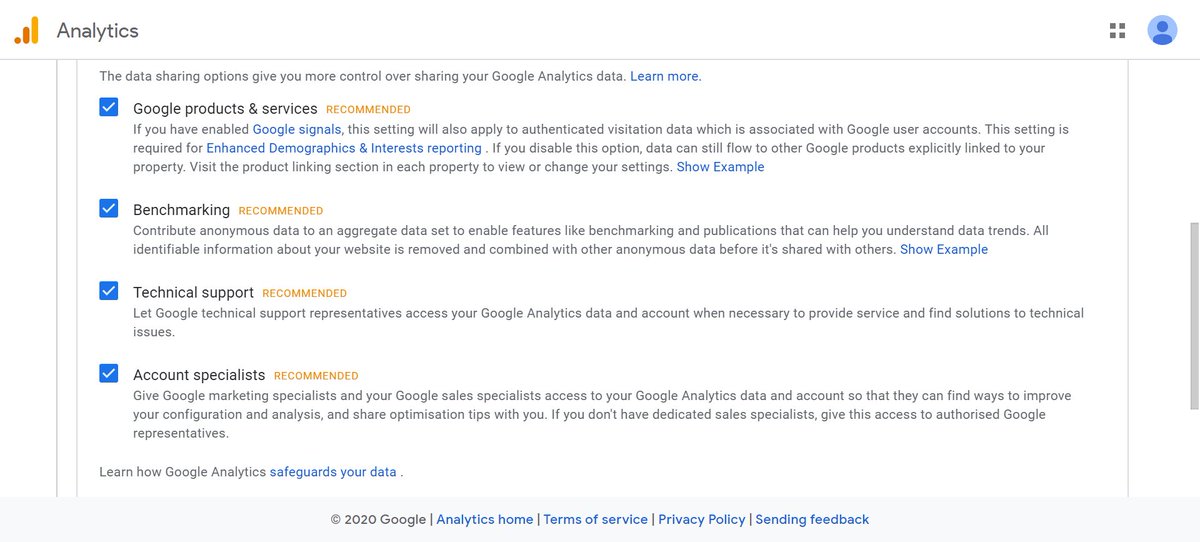
Task: Click the Analytics title text in header
Action: pos(98,31)
